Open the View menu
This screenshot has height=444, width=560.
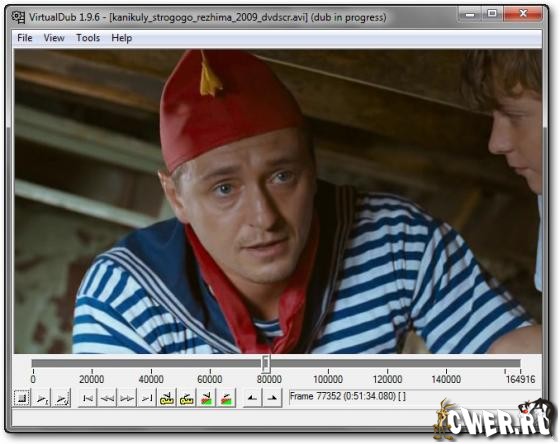coord(54,38)
